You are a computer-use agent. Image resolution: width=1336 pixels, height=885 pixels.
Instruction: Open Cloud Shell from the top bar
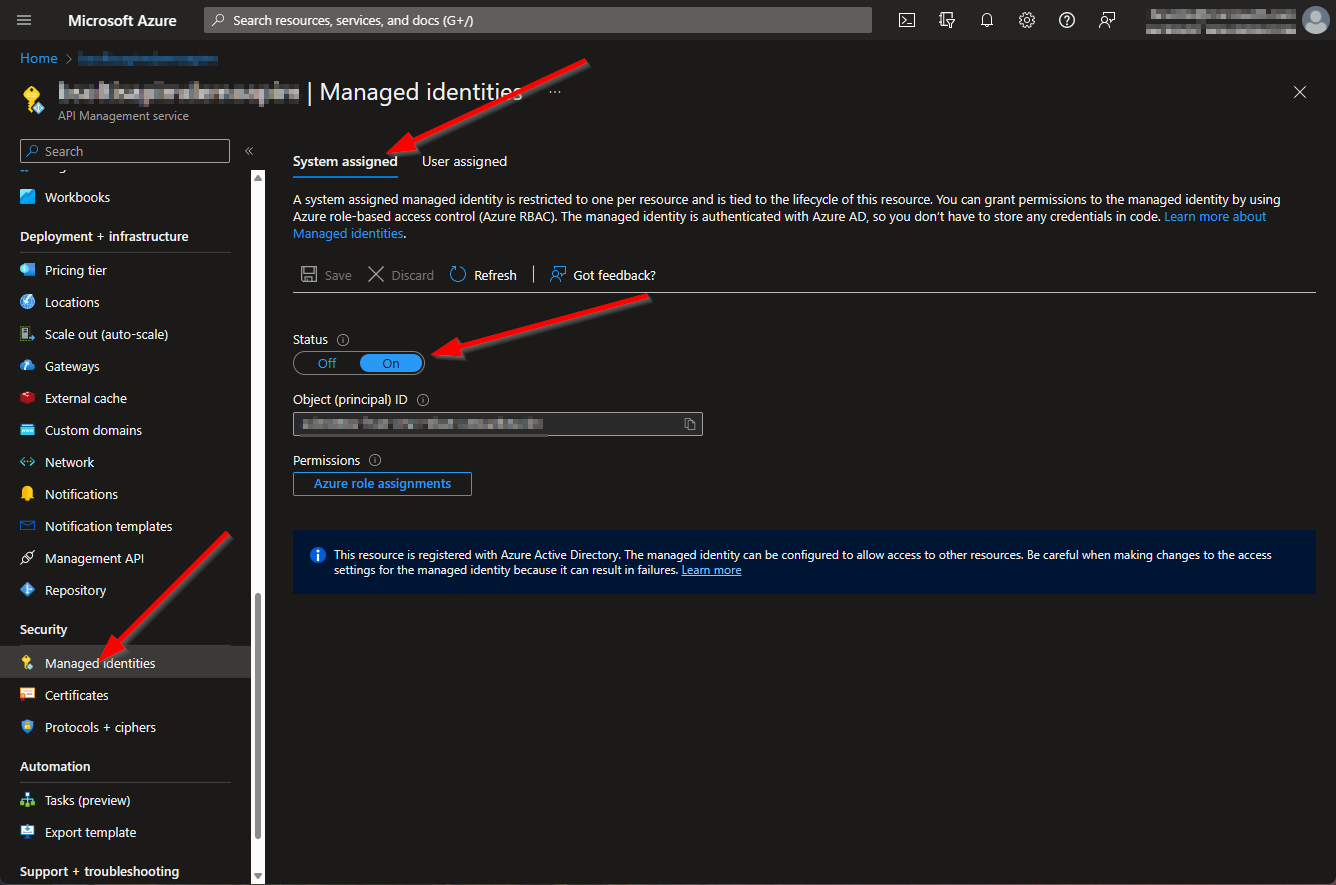907,20
